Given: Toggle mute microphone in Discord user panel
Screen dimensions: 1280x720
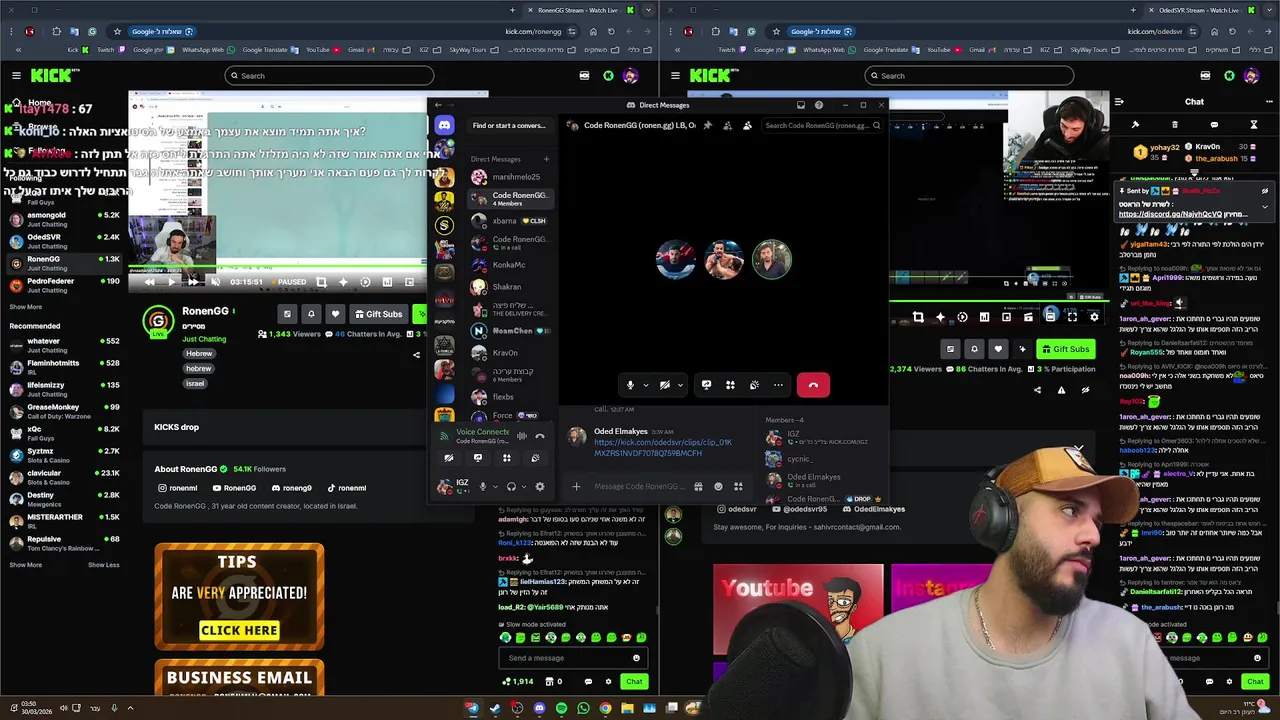Looking at the screenshot, I should pos(482,487).
